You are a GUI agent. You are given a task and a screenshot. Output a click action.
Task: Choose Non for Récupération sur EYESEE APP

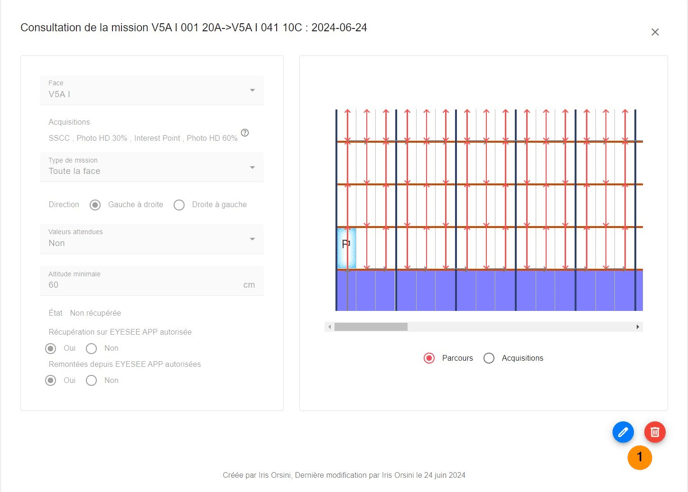point(91,349)
